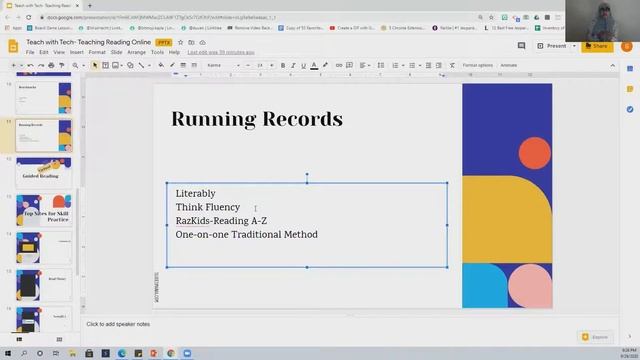
Task: Open the Line tool dropdown arrow
Action: [x=149, y=65]
